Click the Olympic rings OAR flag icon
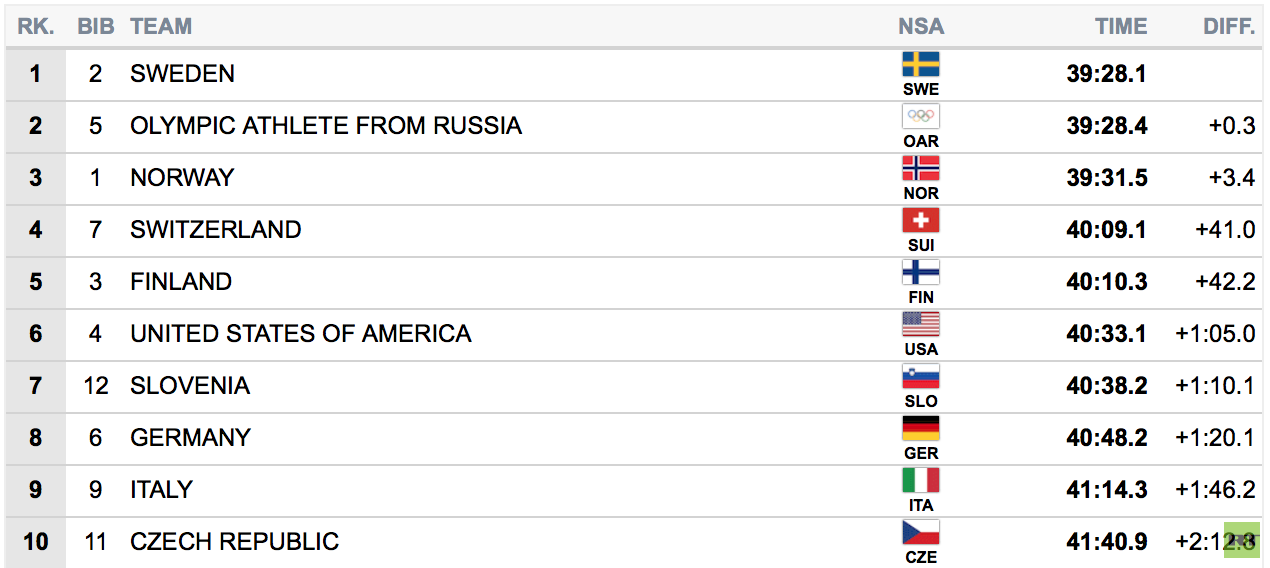Image resolution: width=1270 pixels, height=568 pixels. (x=921, y=117)
